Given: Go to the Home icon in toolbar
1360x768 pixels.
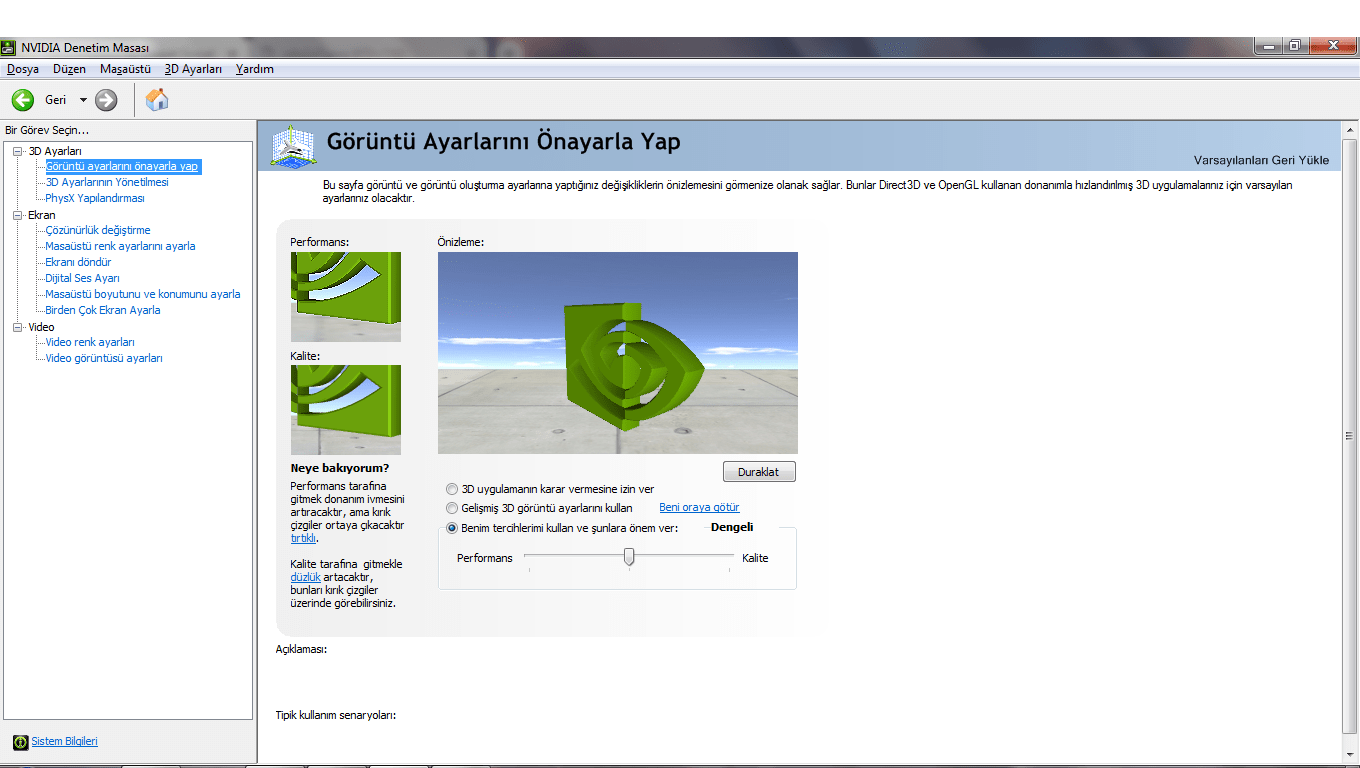Looking at the screenshot, I should 157,99.
